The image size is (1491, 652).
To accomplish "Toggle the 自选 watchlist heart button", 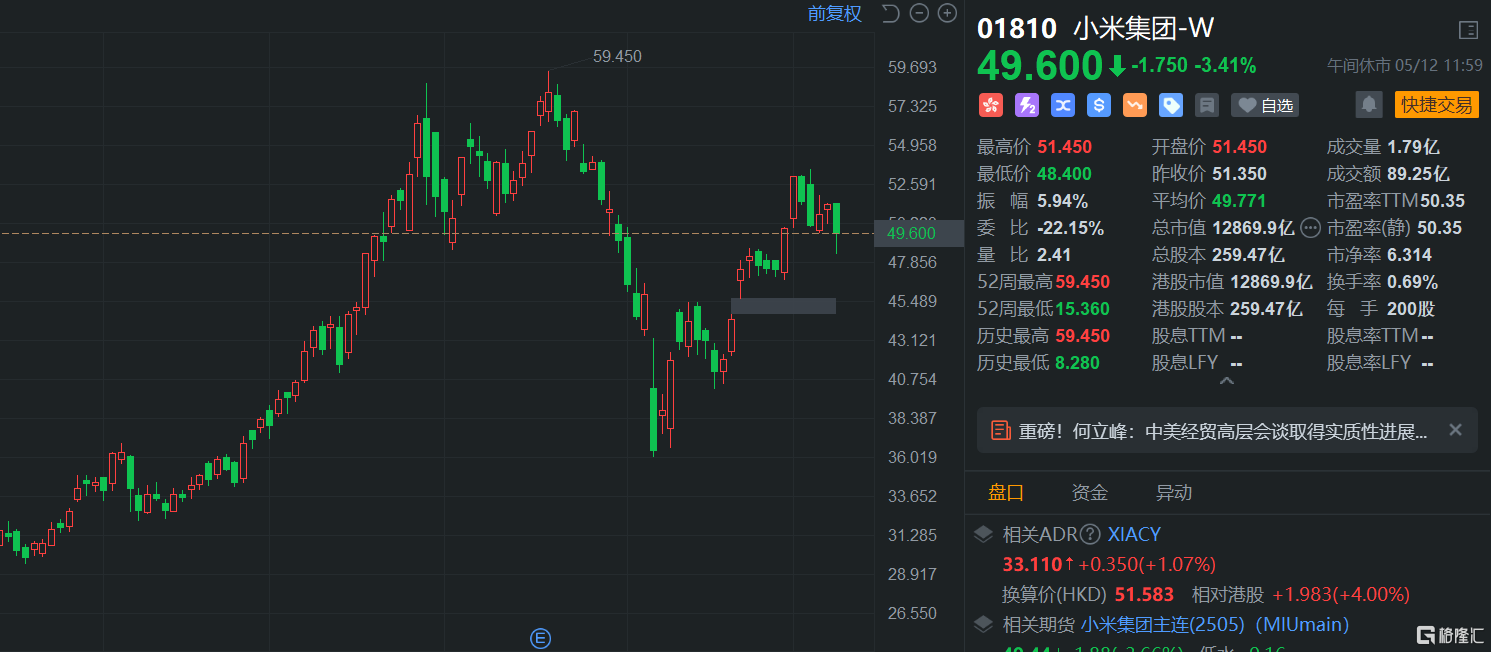I will (1266, 105).
